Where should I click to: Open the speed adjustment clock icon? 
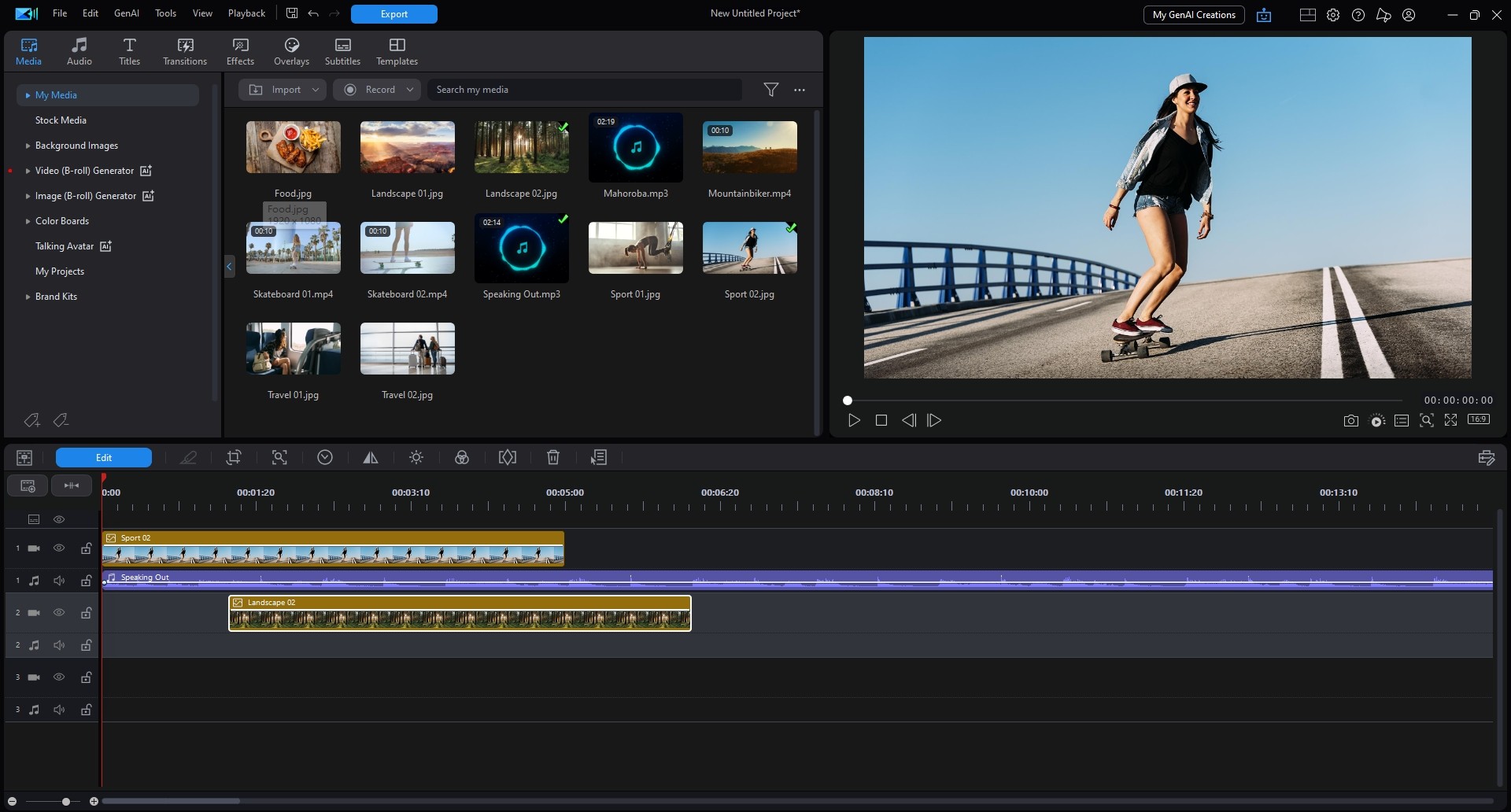tap(325, 457)
